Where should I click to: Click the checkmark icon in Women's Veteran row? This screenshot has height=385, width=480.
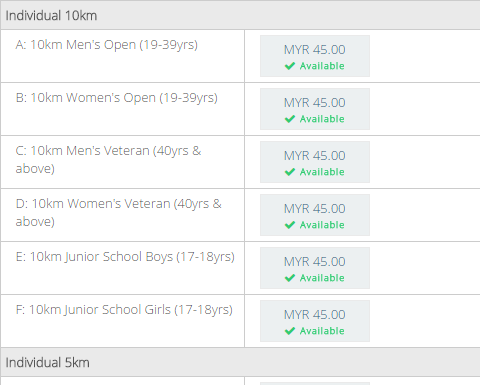point(290,225)
